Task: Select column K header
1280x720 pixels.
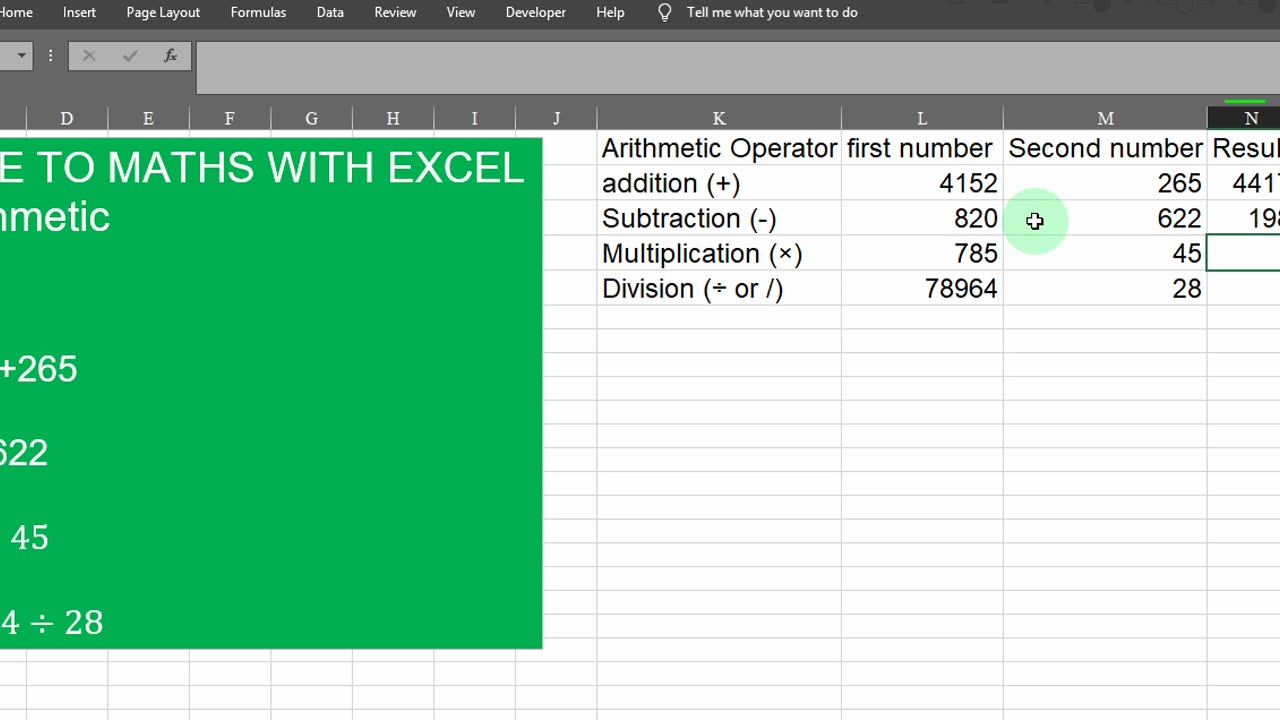Action: 719,119
